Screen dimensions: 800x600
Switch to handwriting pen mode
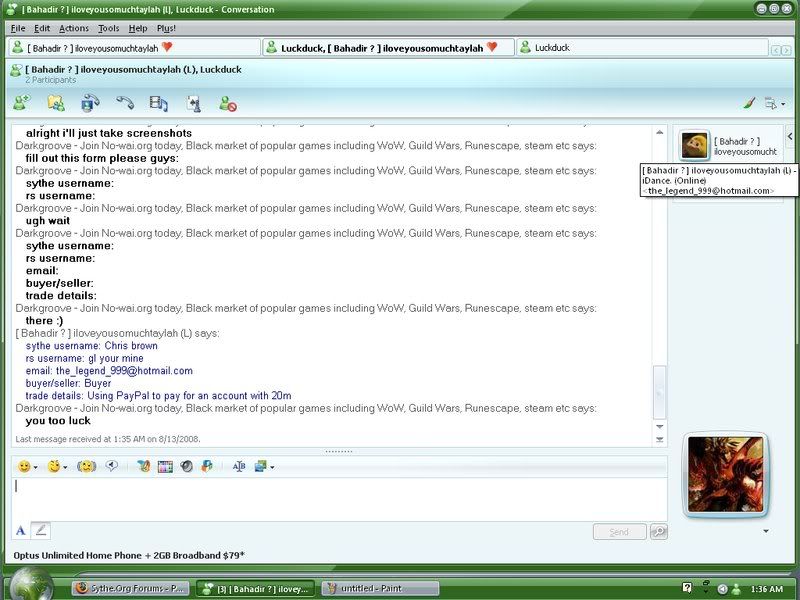[41, 531]
